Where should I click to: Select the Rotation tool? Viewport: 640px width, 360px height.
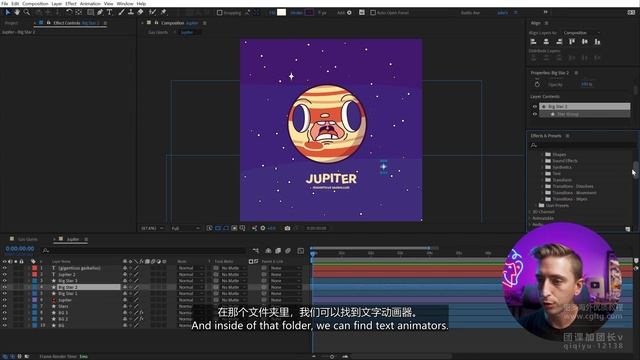(x=69, y=13)
